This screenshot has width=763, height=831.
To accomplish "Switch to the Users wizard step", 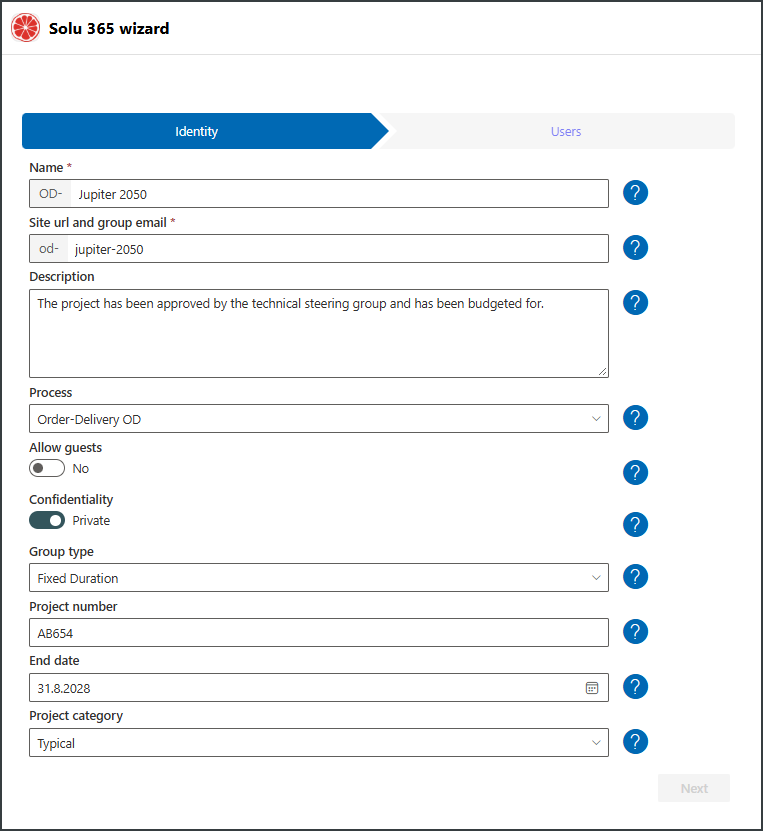I will 565,131.
